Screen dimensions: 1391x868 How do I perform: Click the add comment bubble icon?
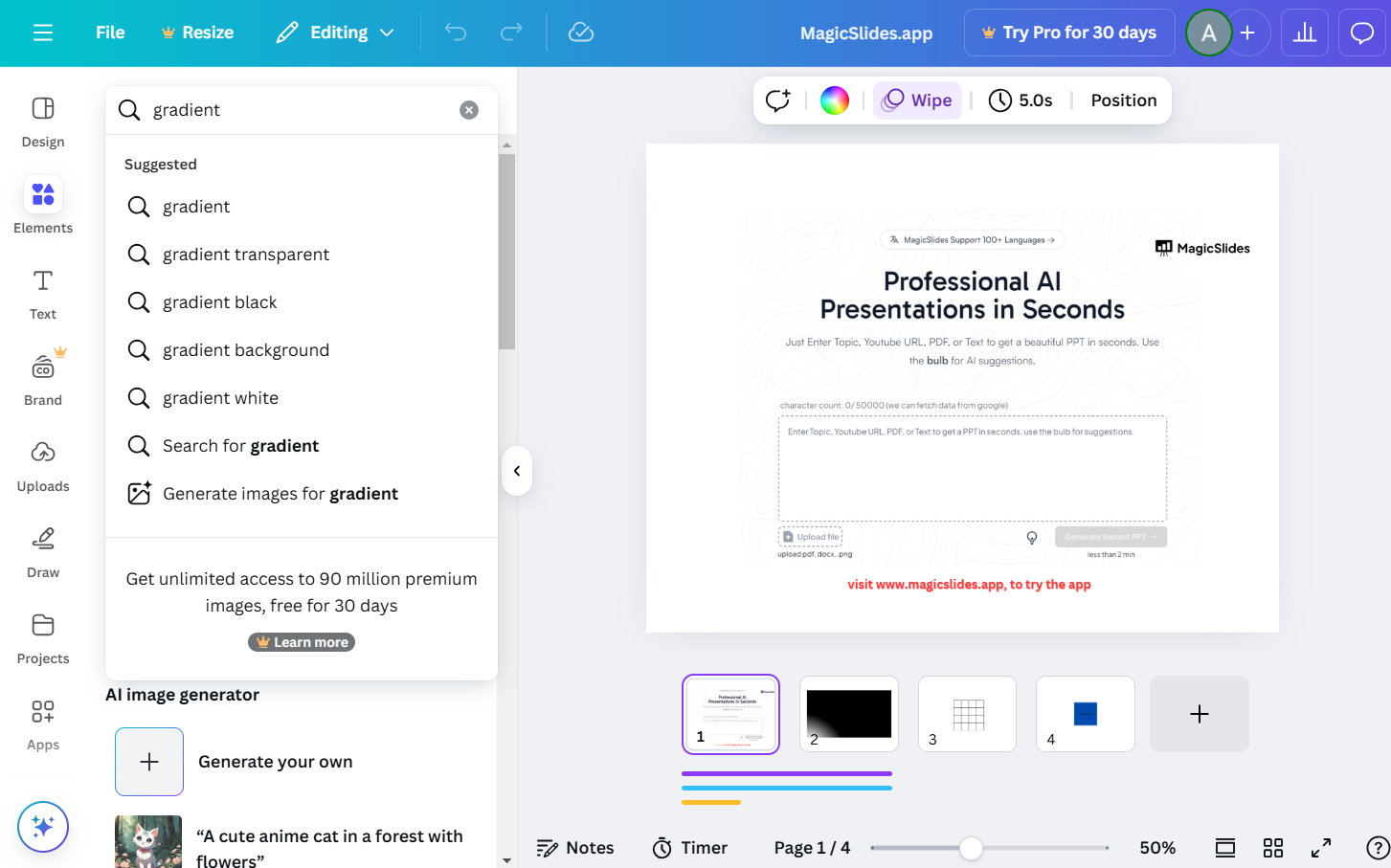[778, 100]
